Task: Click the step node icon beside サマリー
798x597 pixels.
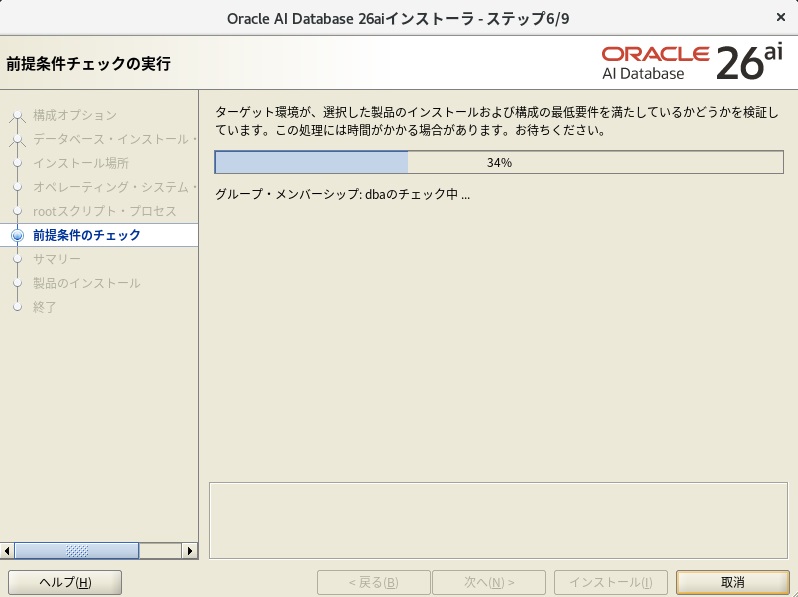Action: [x=17, y=259]
